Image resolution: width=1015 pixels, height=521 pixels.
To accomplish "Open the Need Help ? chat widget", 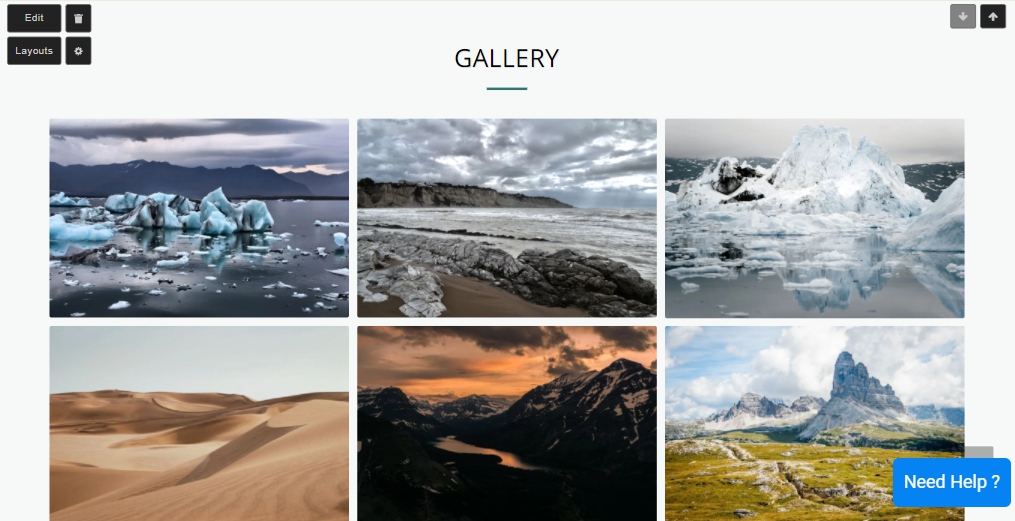I will 952,482.
